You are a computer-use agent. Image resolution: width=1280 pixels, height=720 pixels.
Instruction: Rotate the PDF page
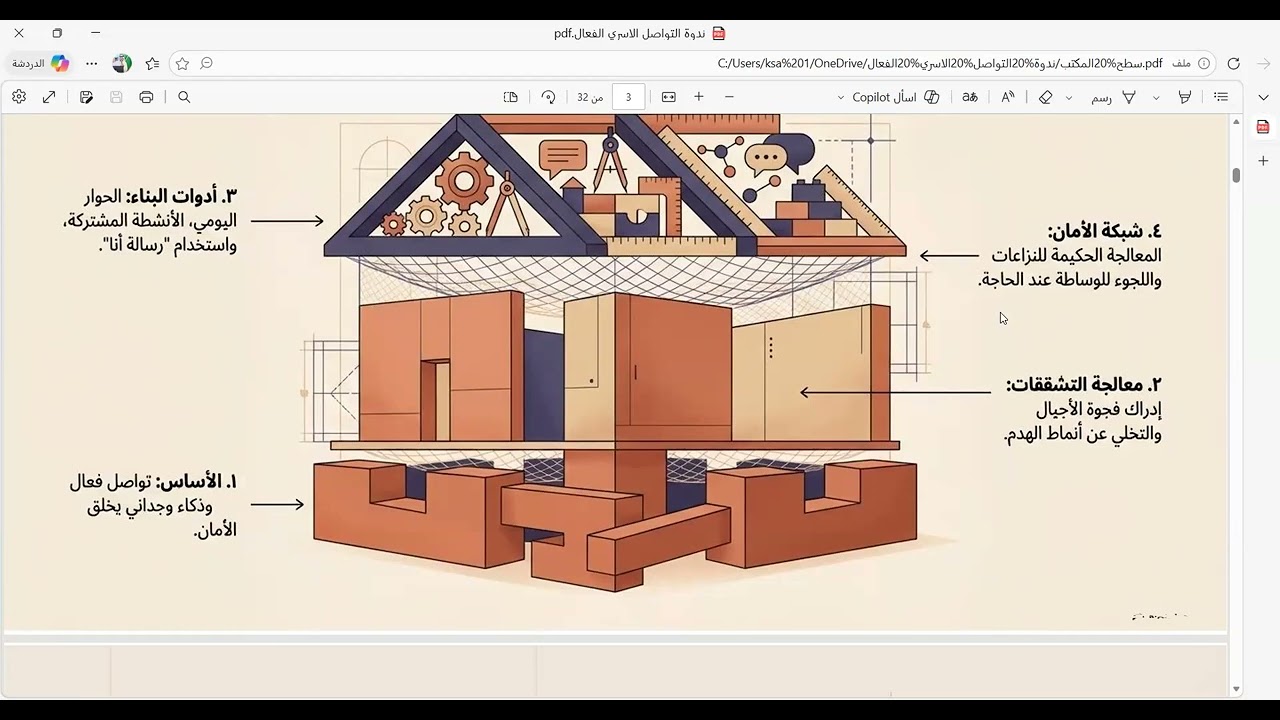(x=548, y=97)
